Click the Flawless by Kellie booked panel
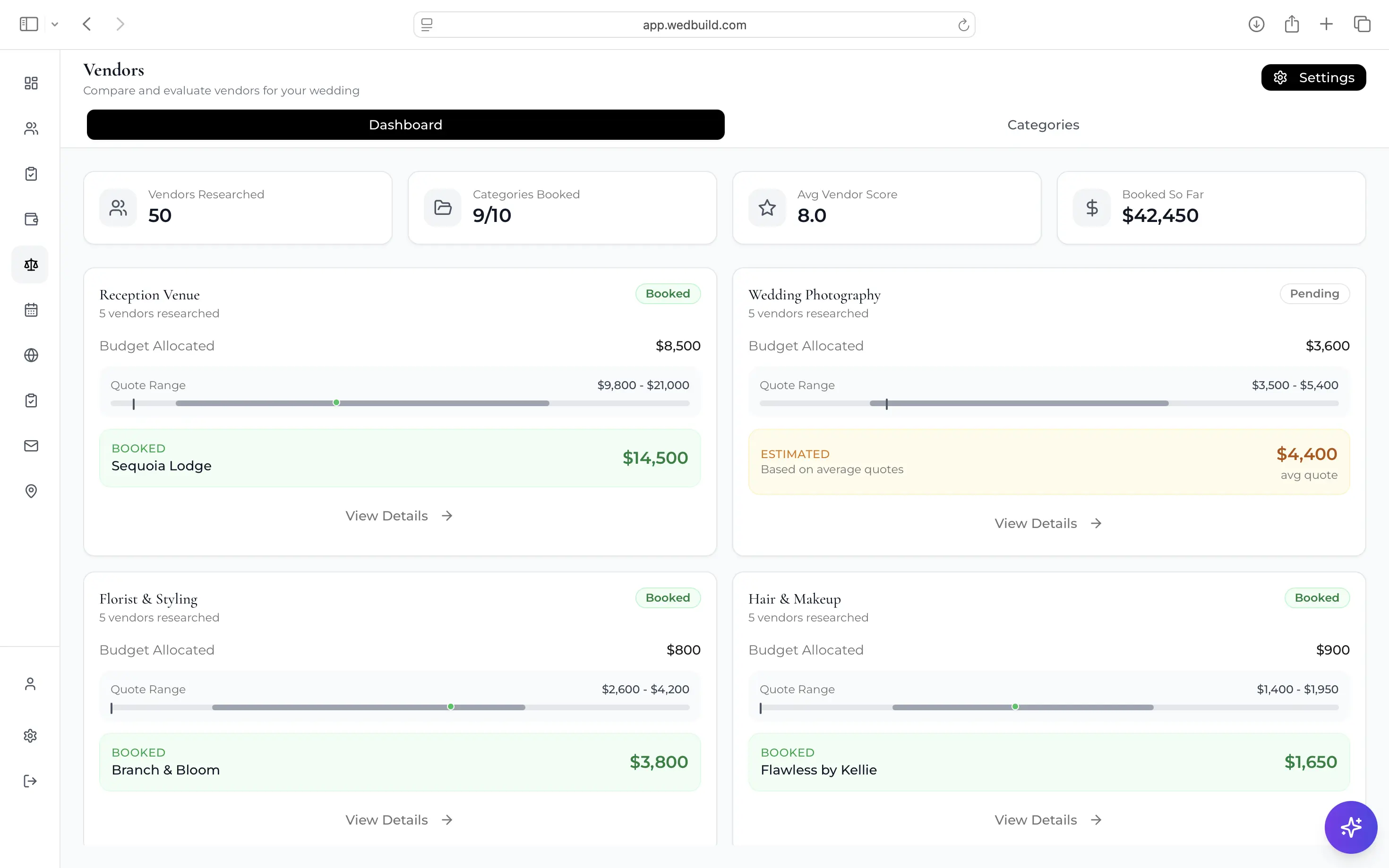 click(x=1048, y=762)
